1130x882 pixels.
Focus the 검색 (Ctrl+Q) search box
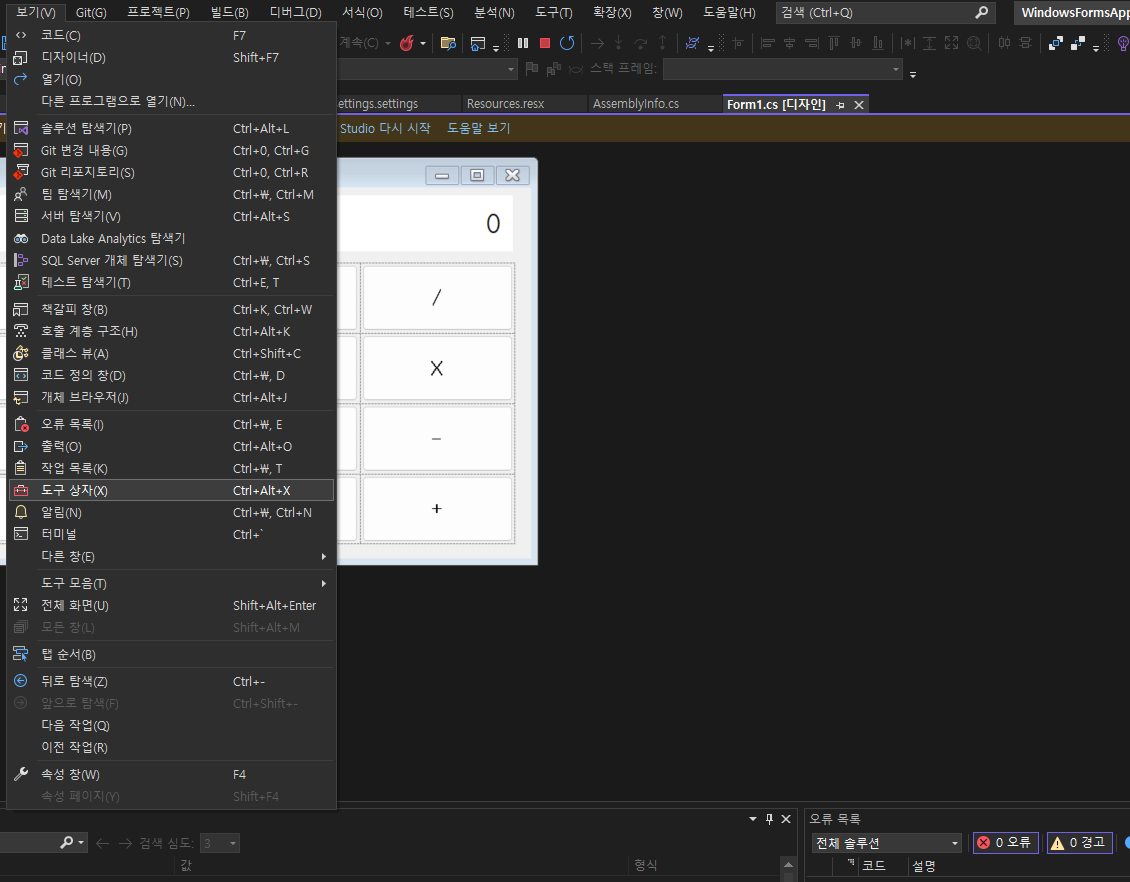885,12
